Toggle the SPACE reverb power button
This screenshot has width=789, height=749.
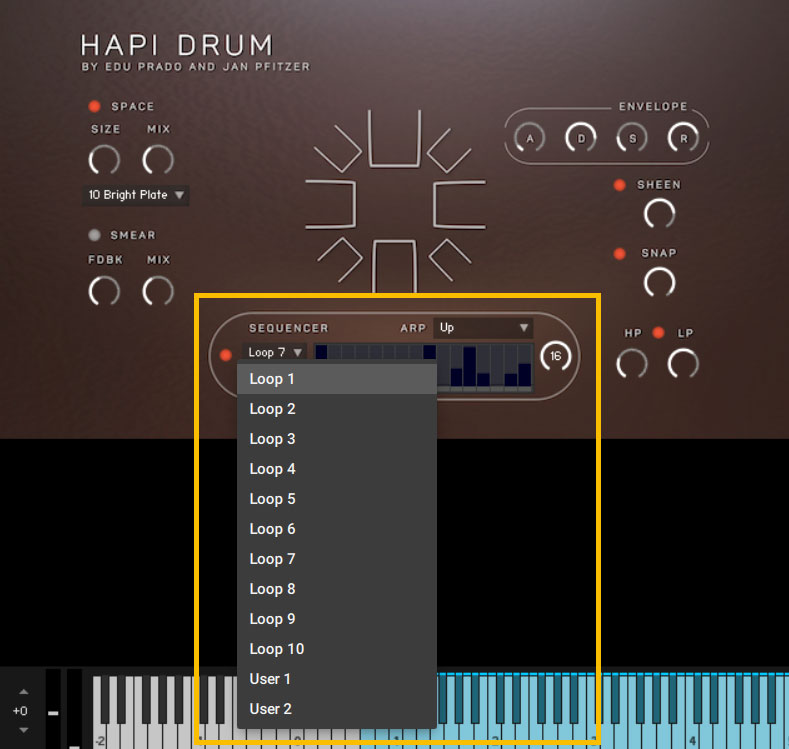[x=94, y=106]
